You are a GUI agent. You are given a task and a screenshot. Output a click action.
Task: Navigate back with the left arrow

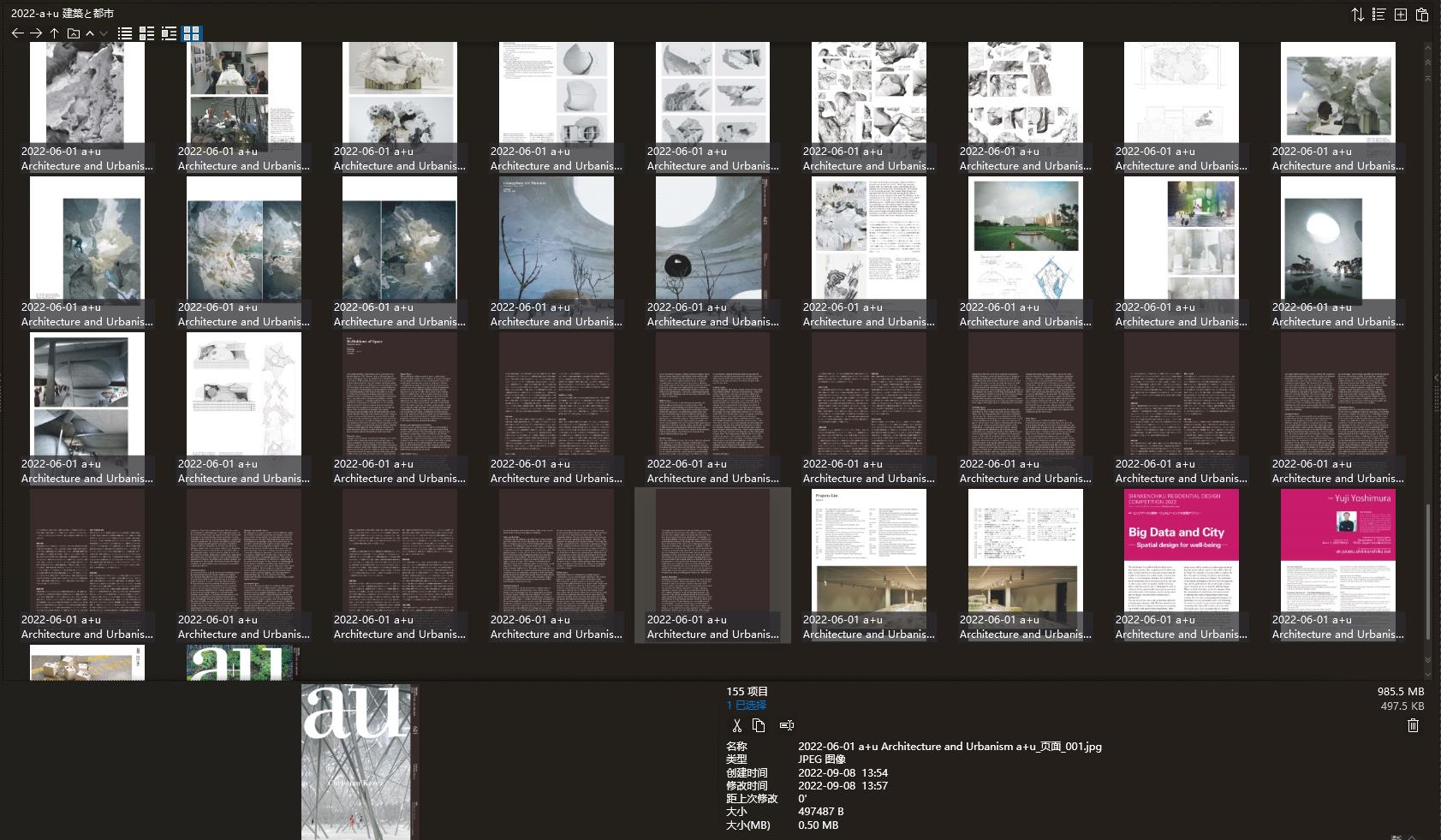[x=16, y=33]
